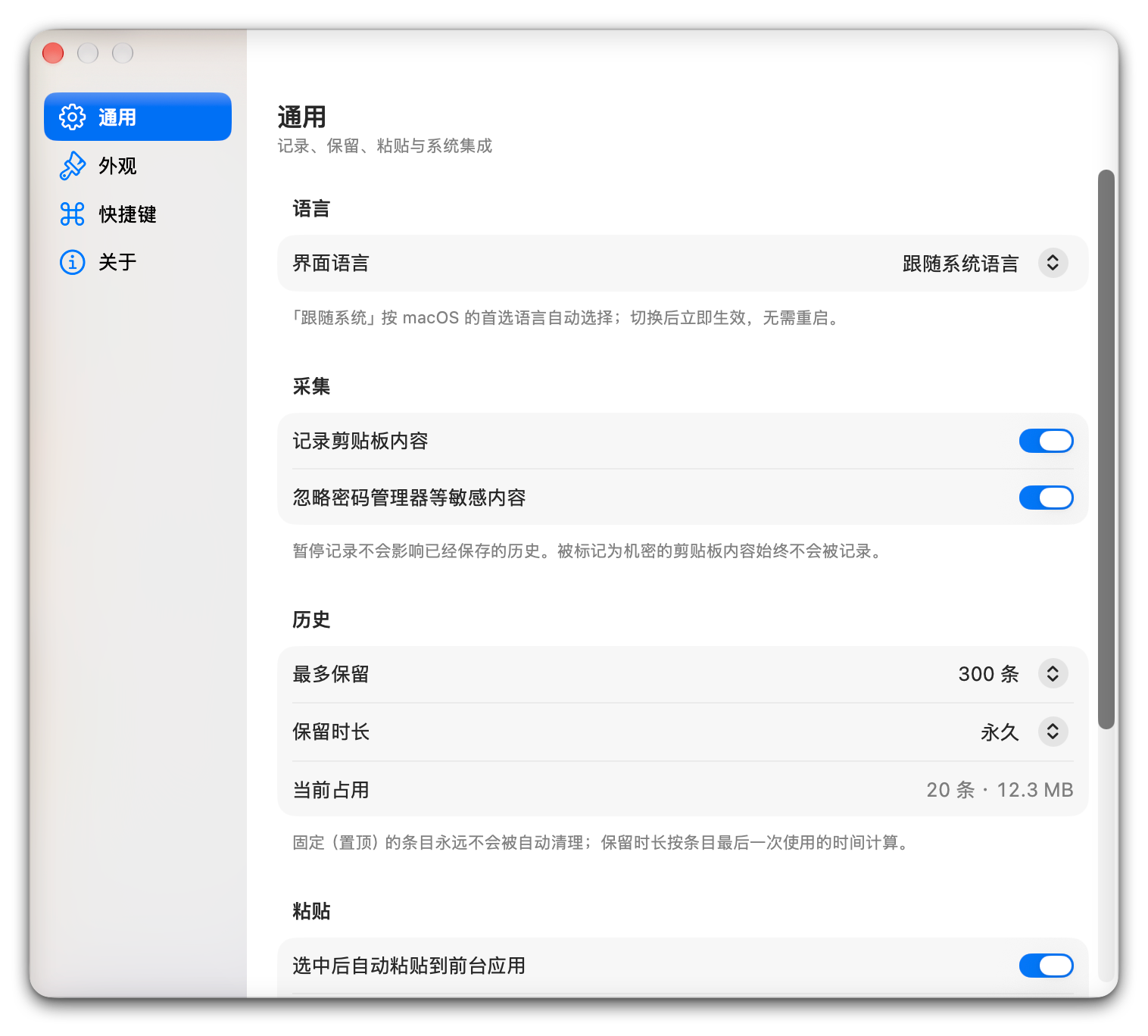Click the 历史 section heading
1148x1036 pixels.
click(x=311, y=619)
